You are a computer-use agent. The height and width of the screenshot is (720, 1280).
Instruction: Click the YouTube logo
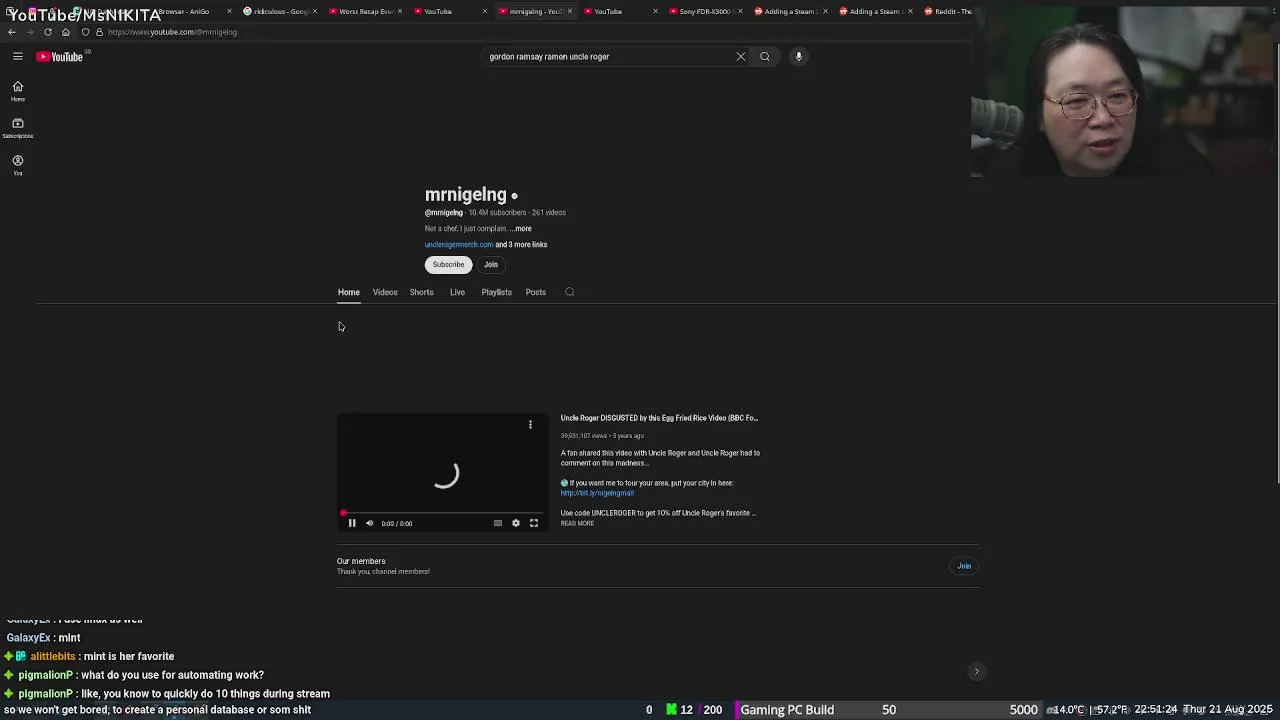point(60,57)
